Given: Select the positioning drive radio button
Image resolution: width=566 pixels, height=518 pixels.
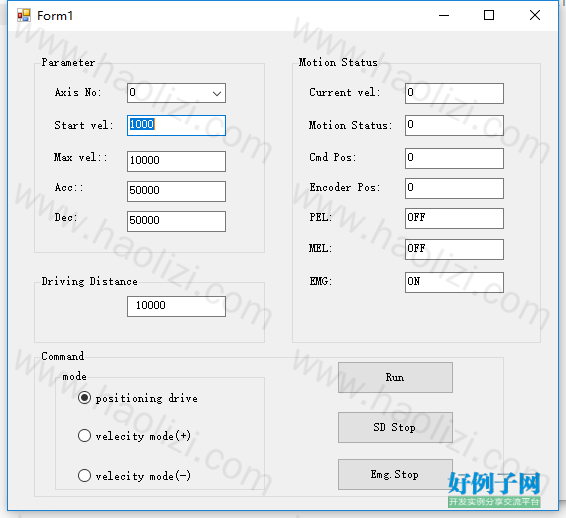Looking at the screenshot, I should pos(84,398).
